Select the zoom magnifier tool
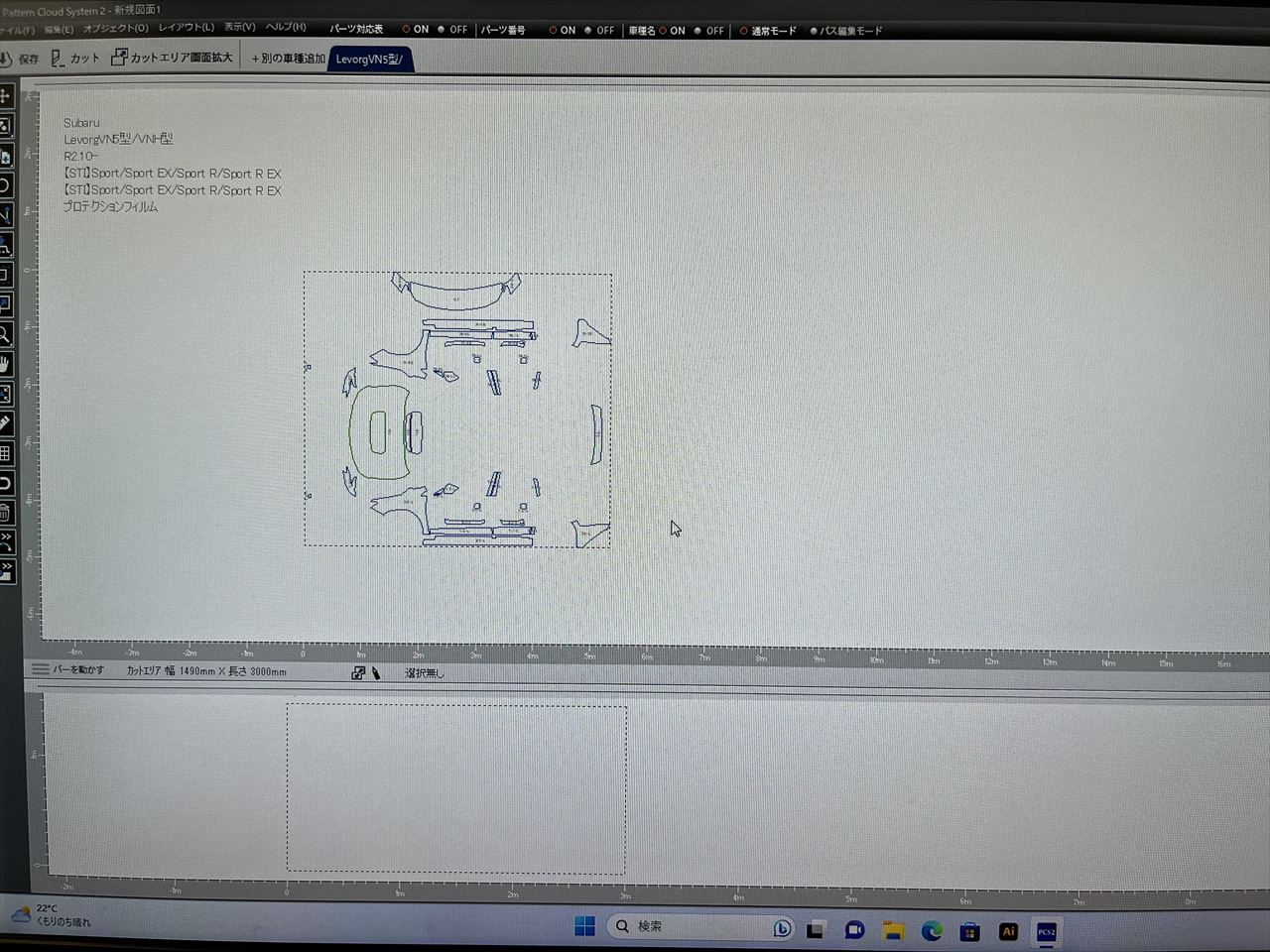This screenshot has height=952, width=1270. [5, 334]
